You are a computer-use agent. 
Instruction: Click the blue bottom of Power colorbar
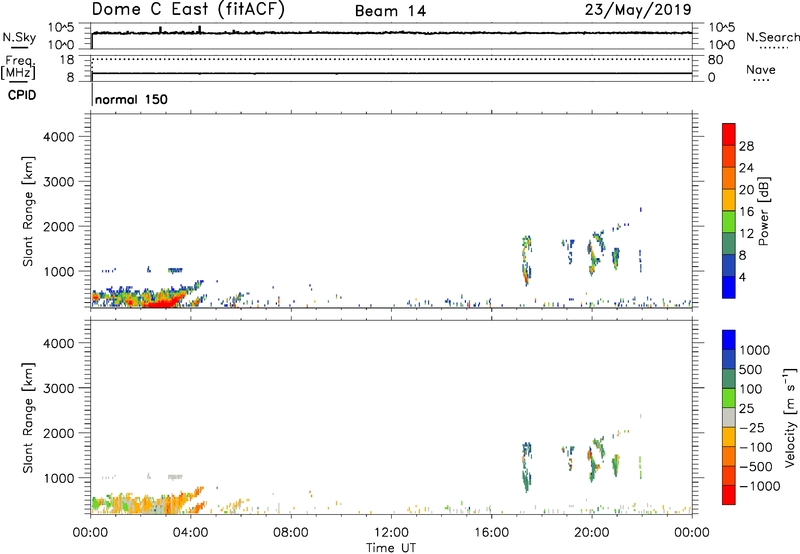(729, 288)
